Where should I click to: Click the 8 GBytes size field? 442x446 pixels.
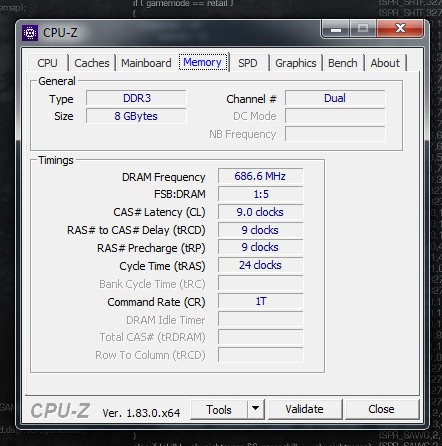[x=136, y=116]
